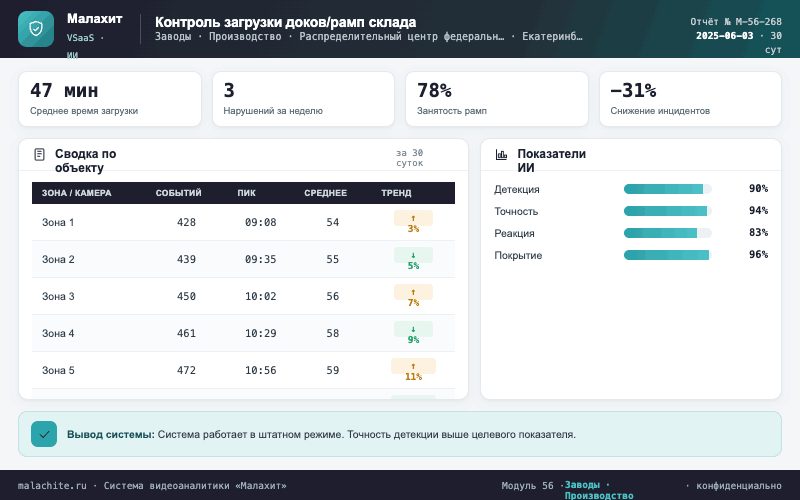Click average value 55 for Зона 2

pyautogui.click(x=333, y=259)
